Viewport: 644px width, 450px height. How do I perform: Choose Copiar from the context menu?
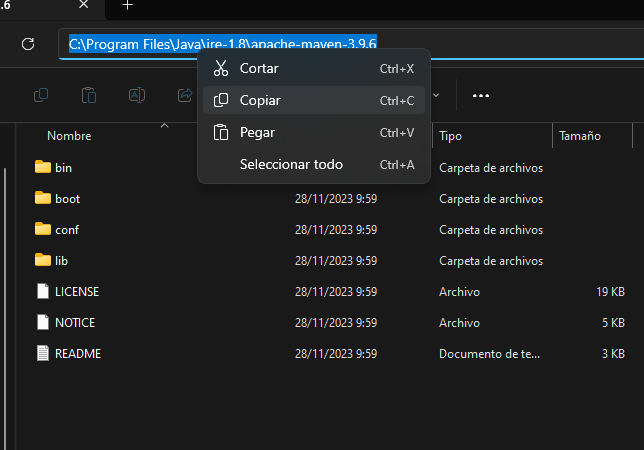tap(314, 100)
